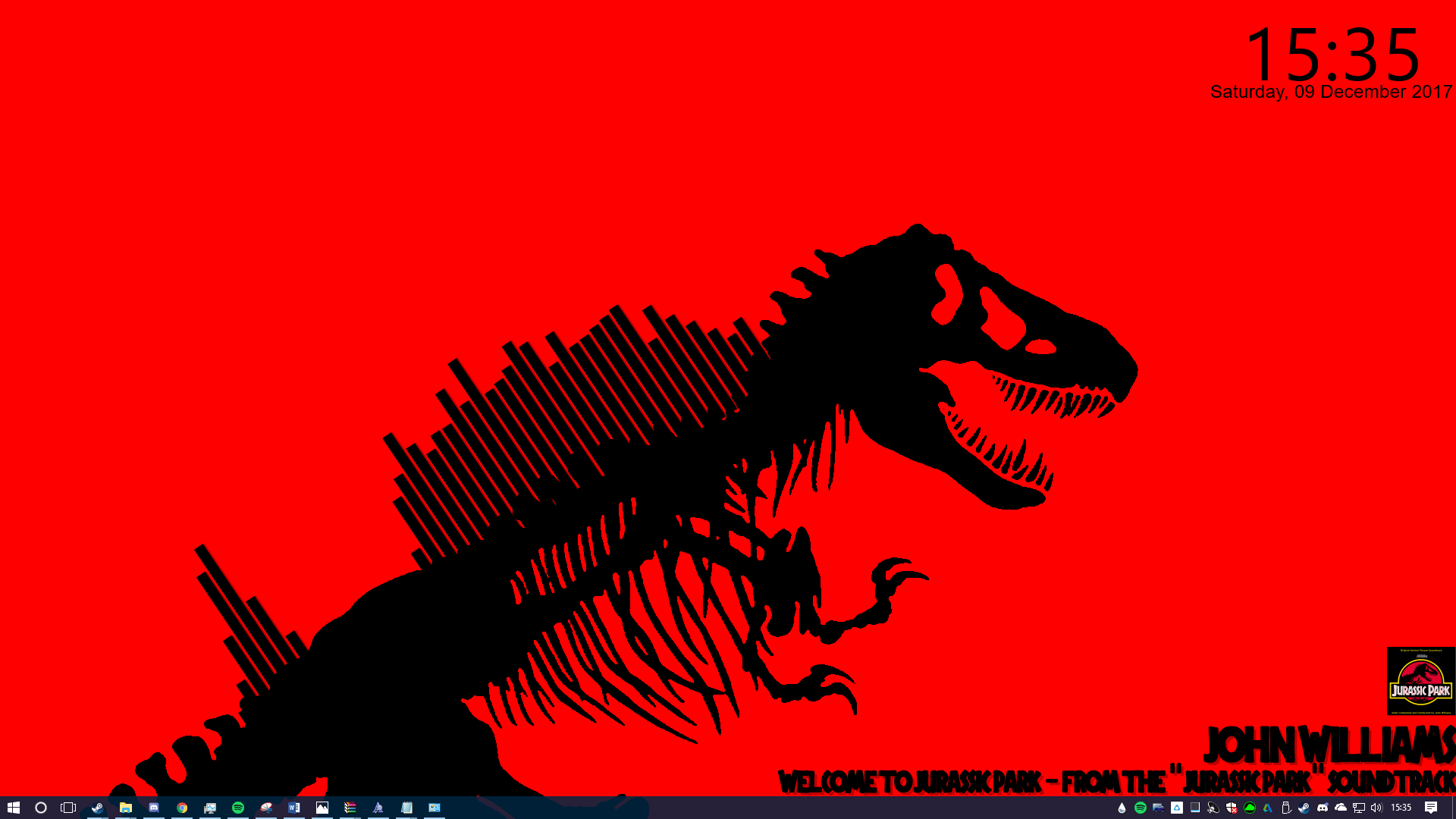Click the Rainmeter droplet tray icon
The width and height of the screenshot is (1456, 819).
click(1122, 808)
